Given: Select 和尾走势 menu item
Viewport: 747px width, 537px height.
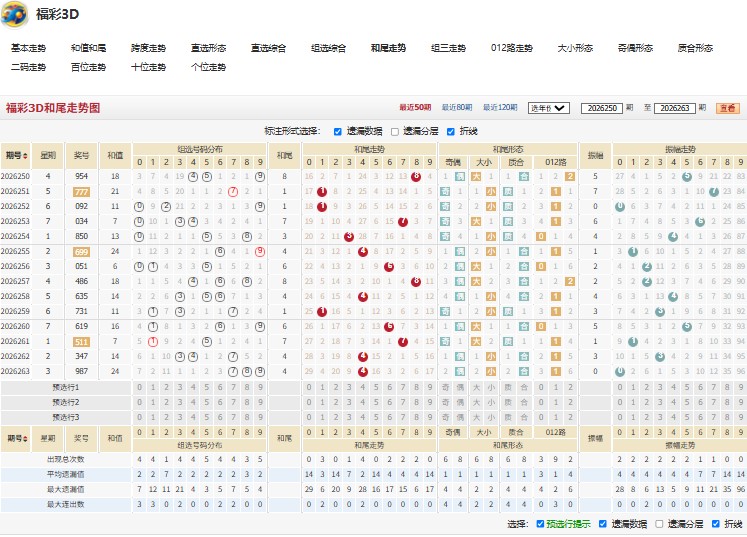Looking at the screenshot, I should [x=389, y=48].
